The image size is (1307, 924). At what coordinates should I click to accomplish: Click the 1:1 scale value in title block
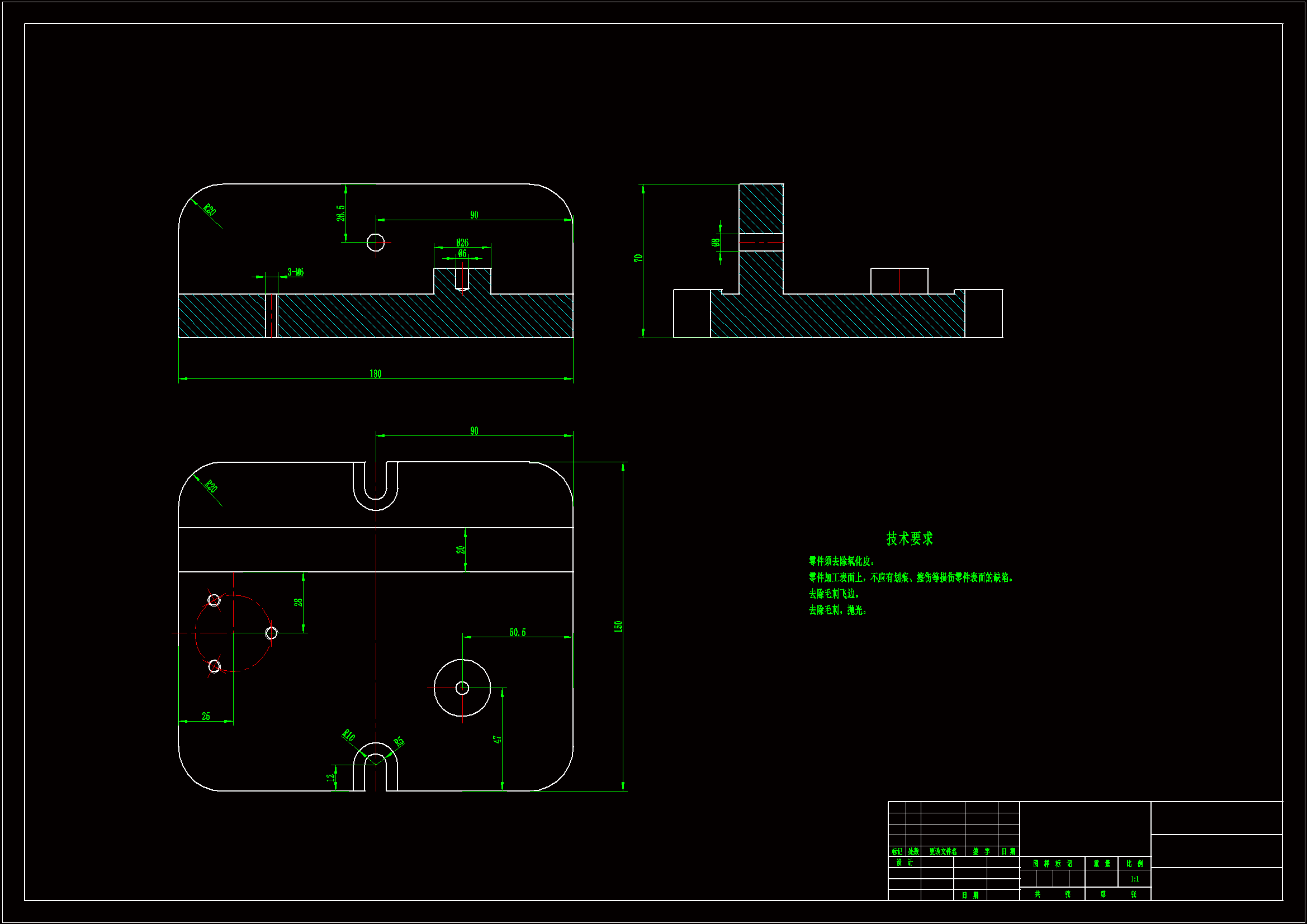tap(1134, 879)
